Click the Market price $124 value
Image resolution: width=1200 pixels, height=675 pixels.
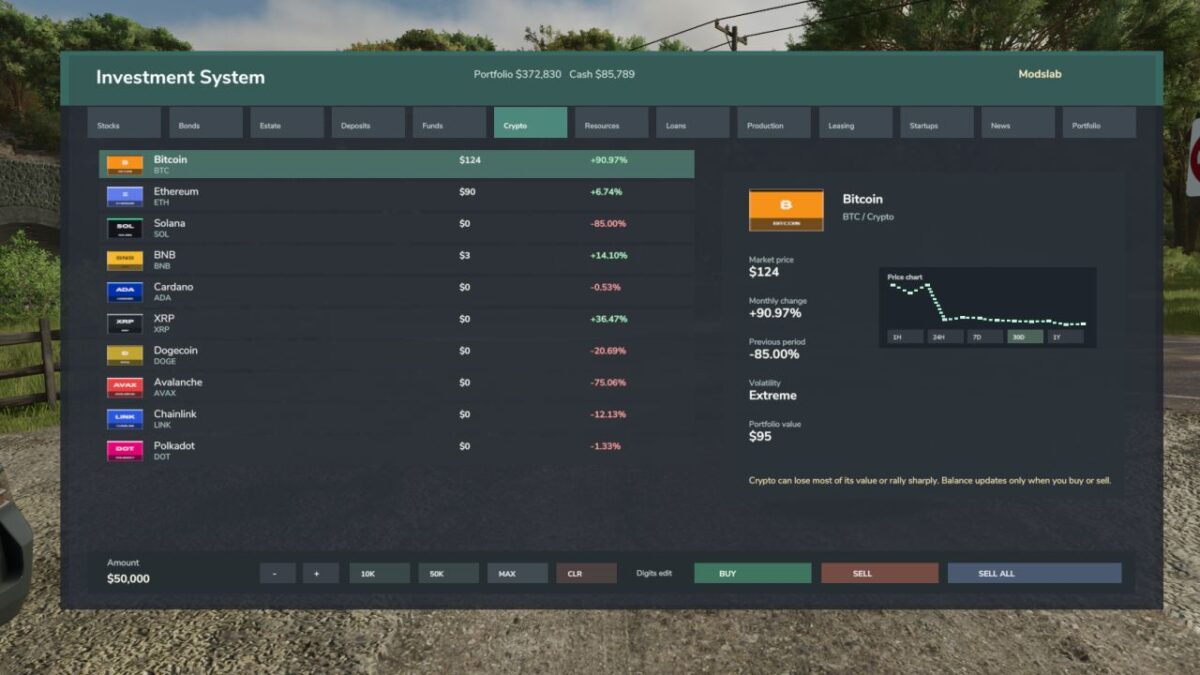tap(764, 272)
